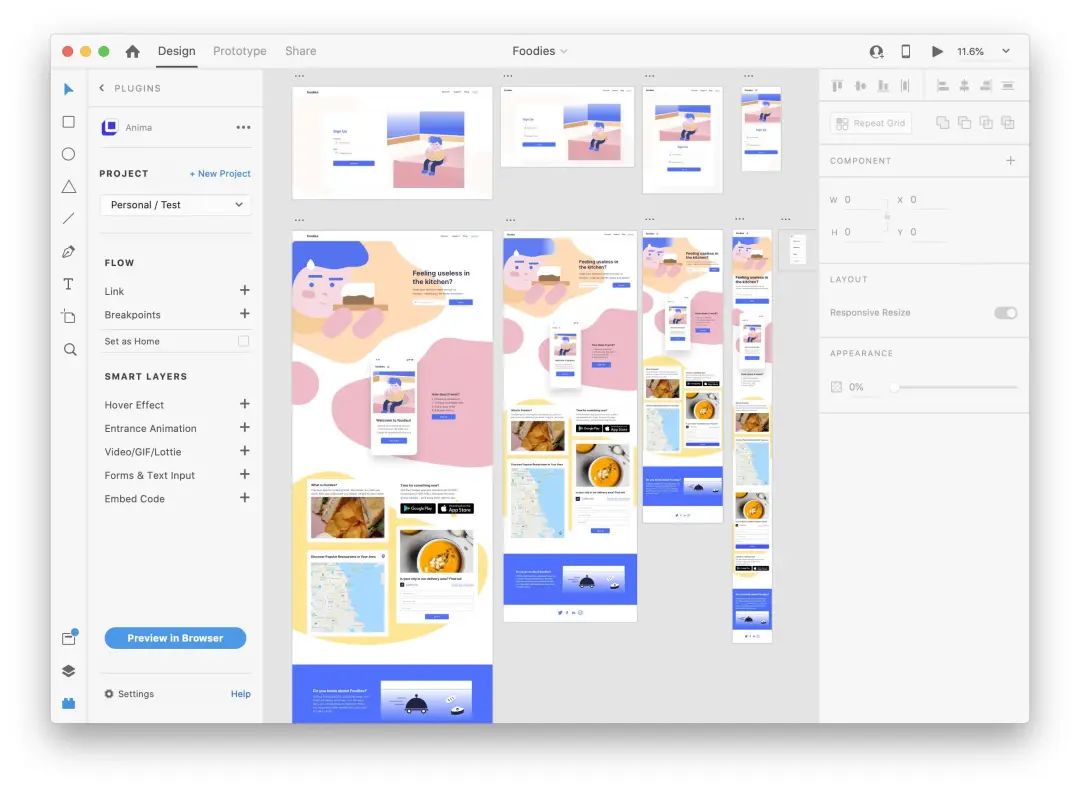The image size is (1080, 790).
Task: Open the Assets panel icon
Action: point(69,638)
